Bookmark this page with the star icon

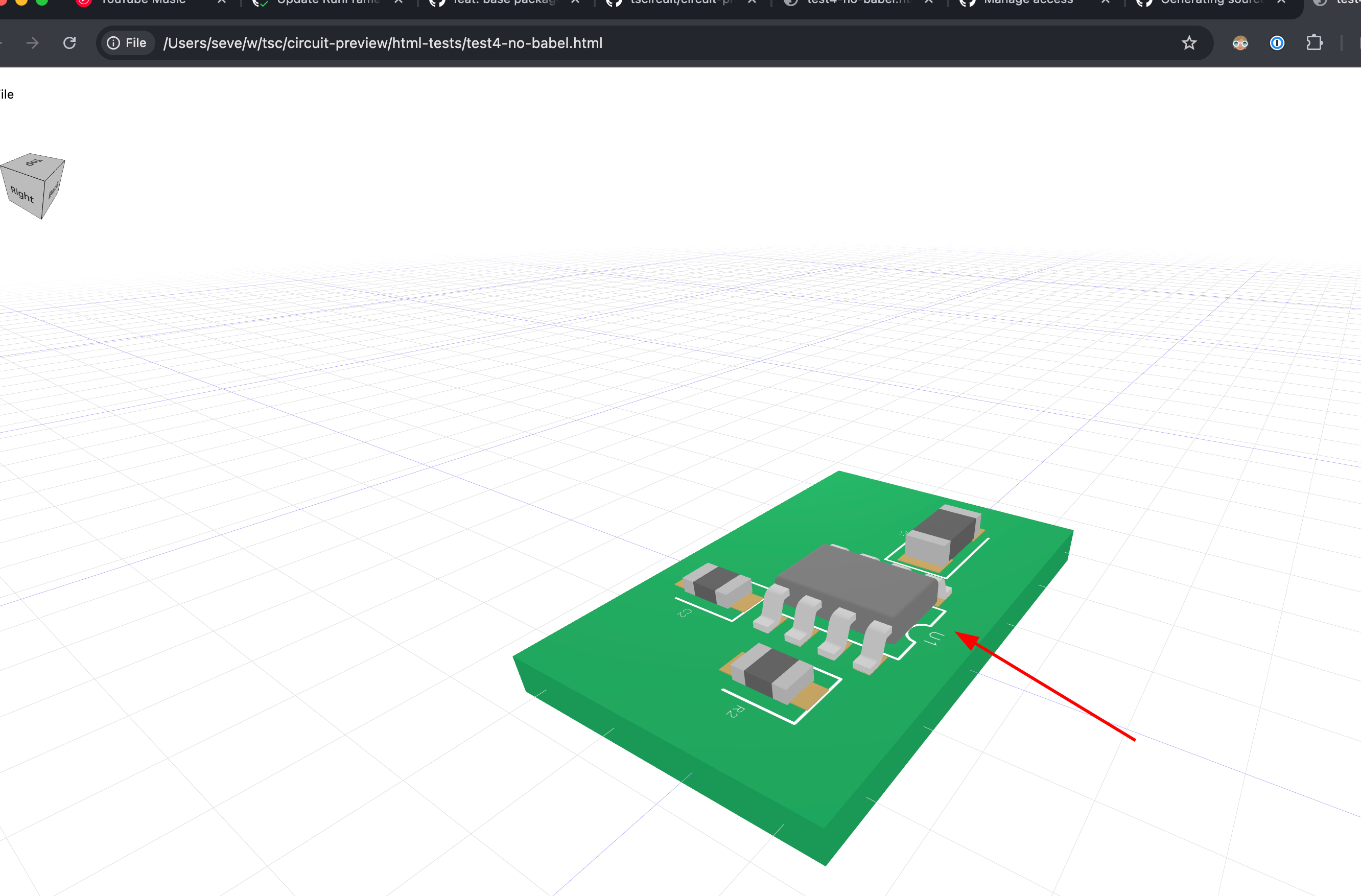click(1189, 43)
